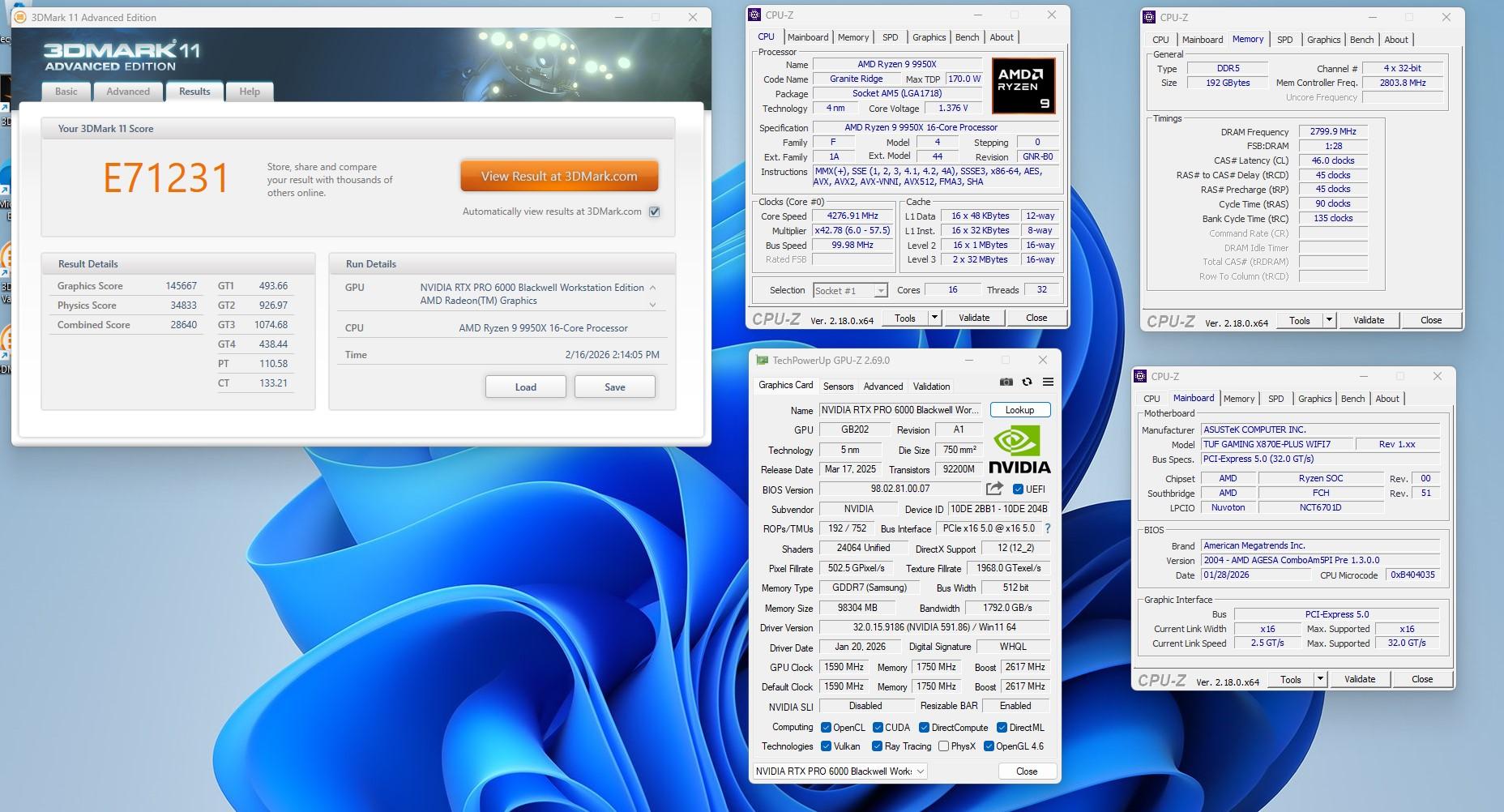Click the AMD Ryzen 9 logo
Screen dimensions: 1504x812
[1023, 86]
